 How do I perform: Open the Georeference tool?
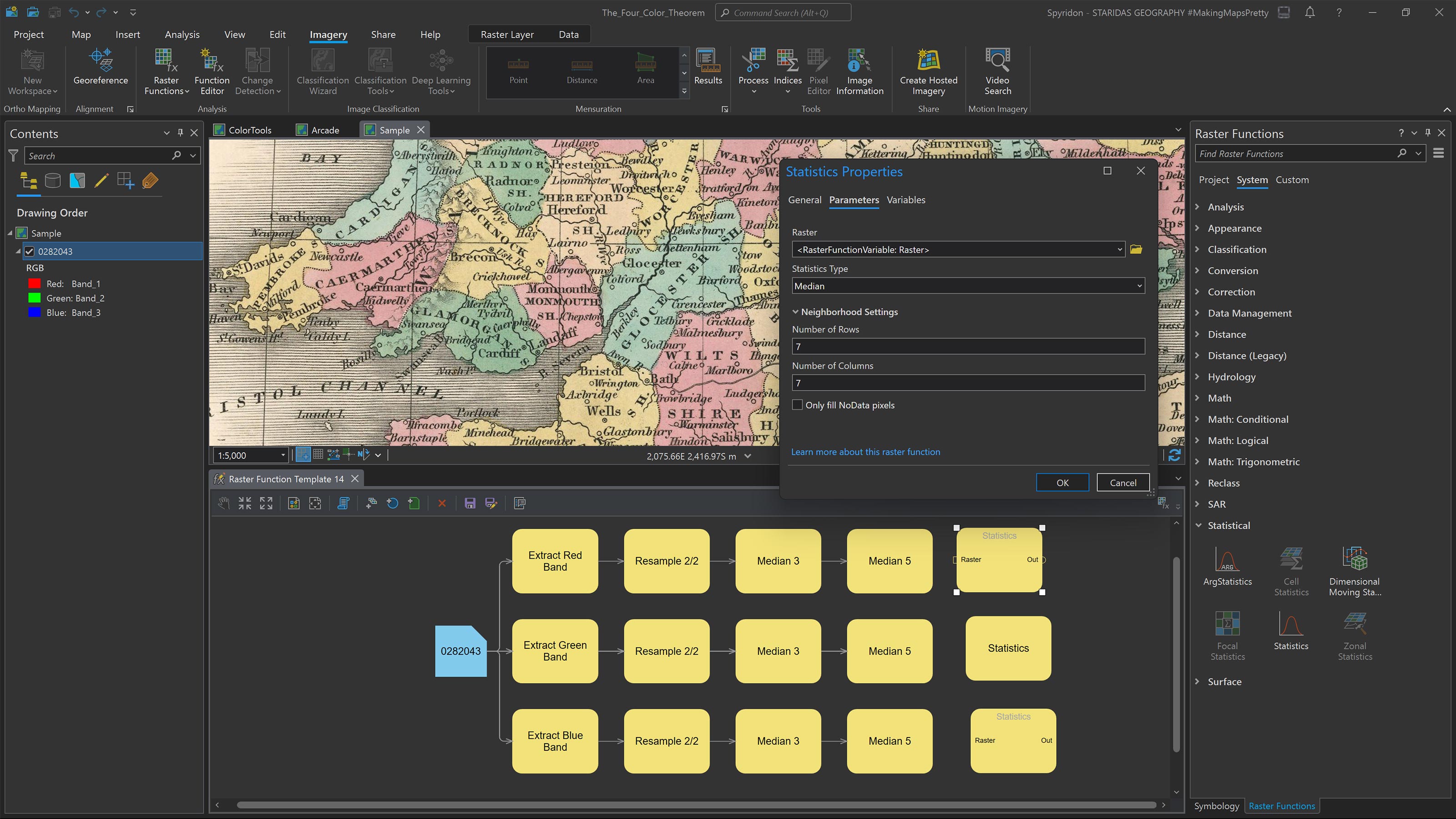(101, 68)
